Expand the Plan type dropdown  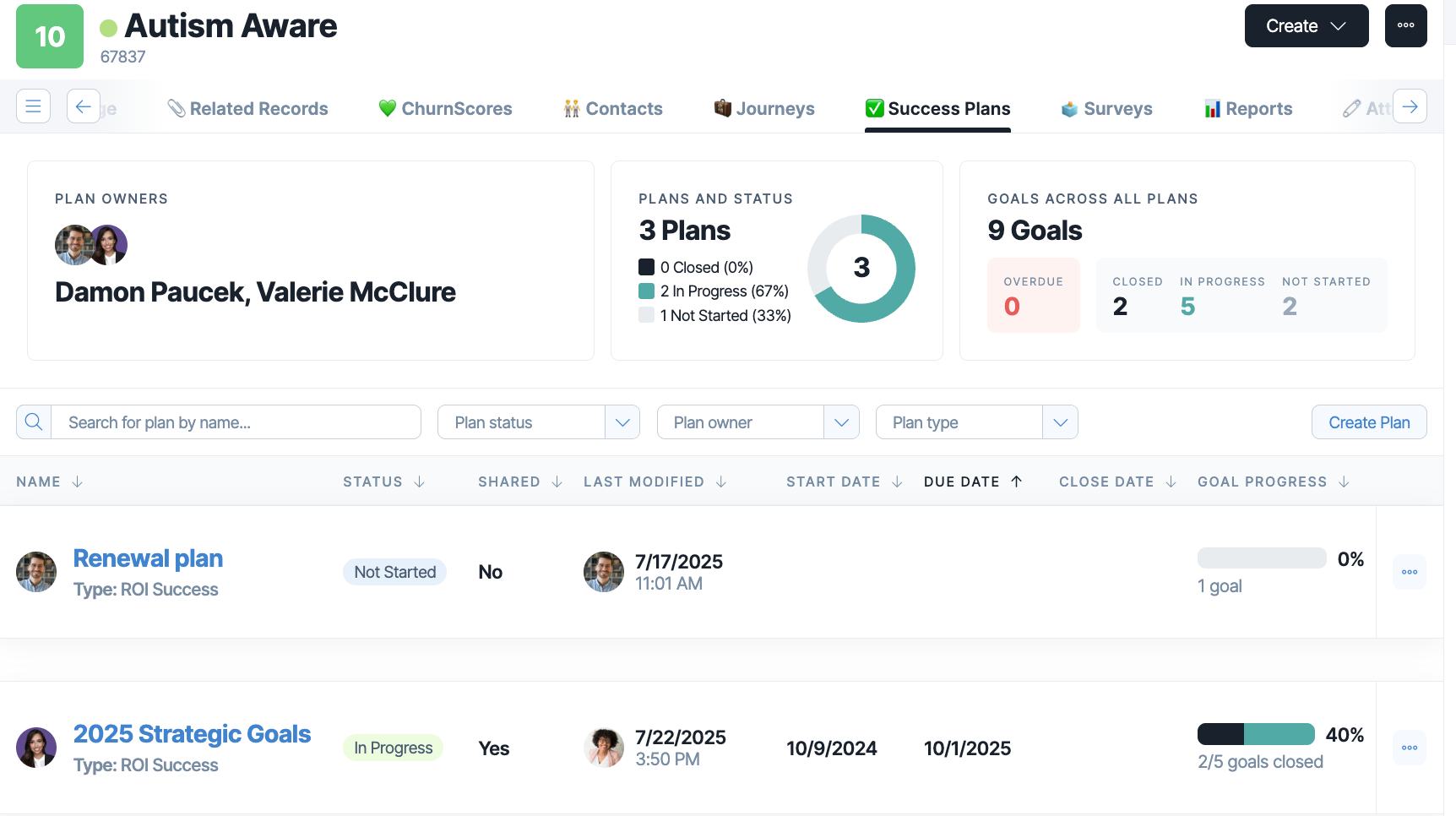click(1060, 422)
